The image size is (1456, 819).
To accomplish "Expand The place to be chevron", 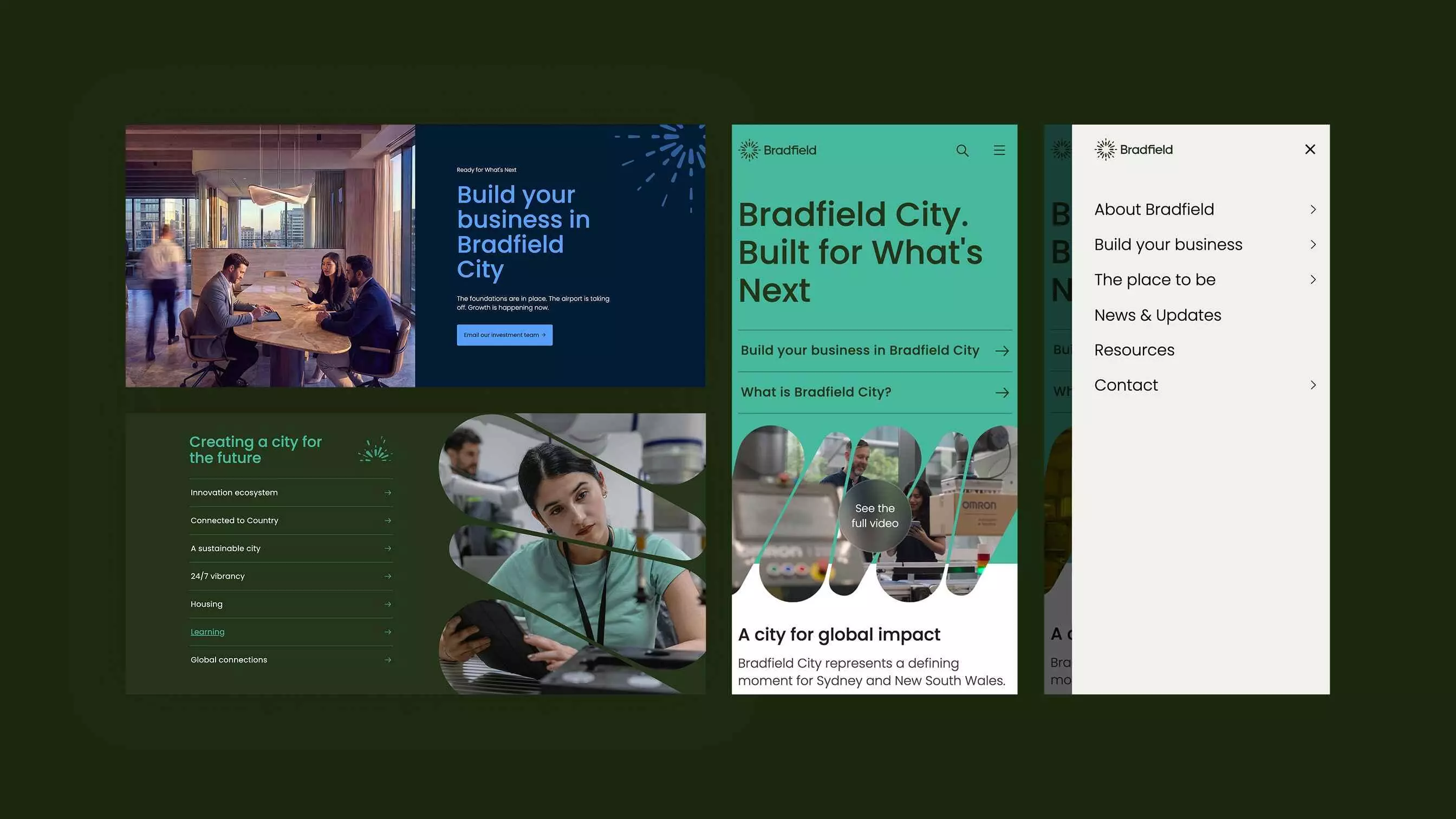I will 1313,280.
